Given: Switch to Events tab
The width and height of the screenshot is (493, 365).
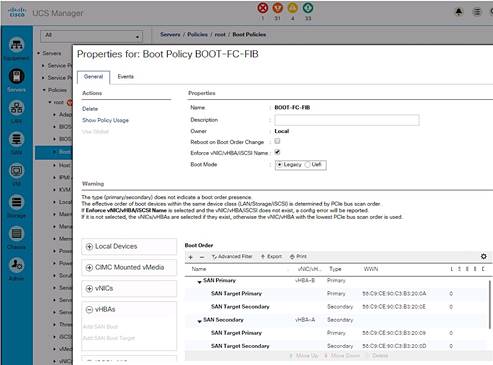Looking at the screenshot, I should [126, 77].
